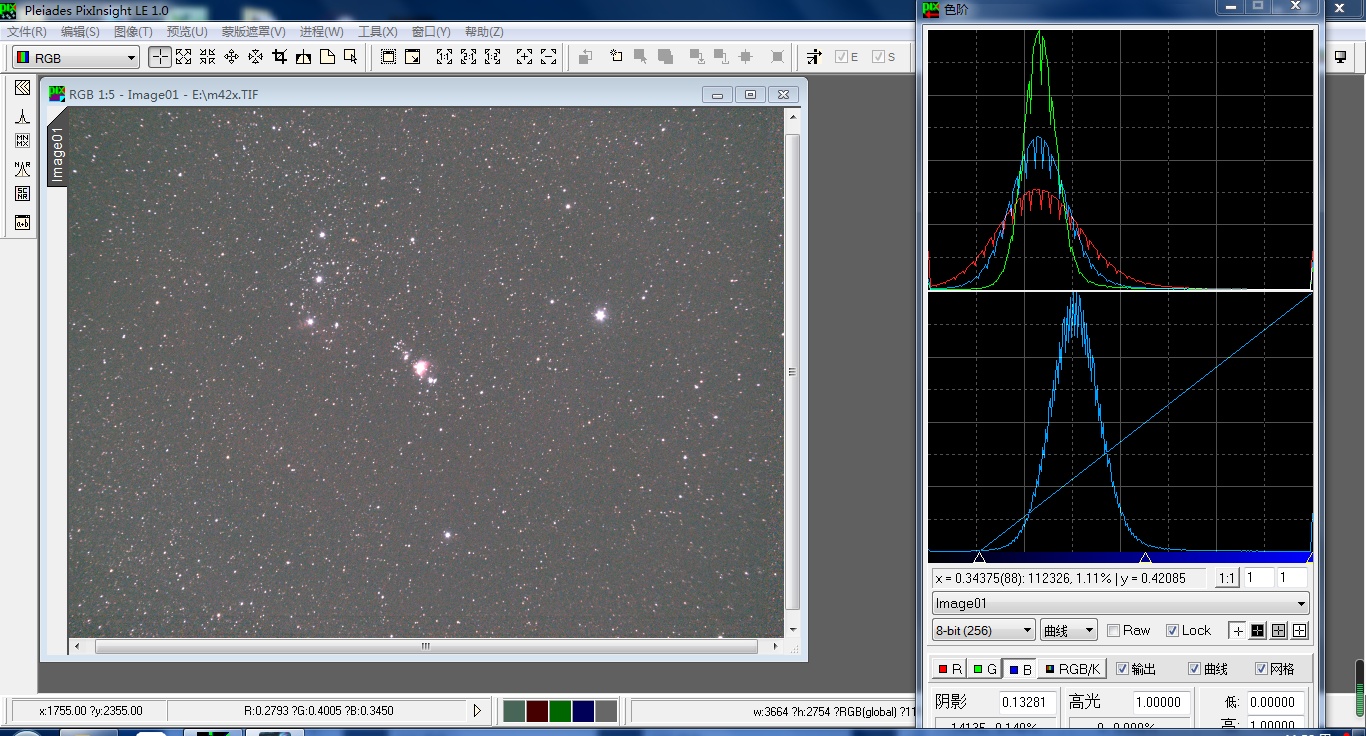1366x736 pixels.
Task: Click the monitor icon at top right
Action: click(1341, 57)
